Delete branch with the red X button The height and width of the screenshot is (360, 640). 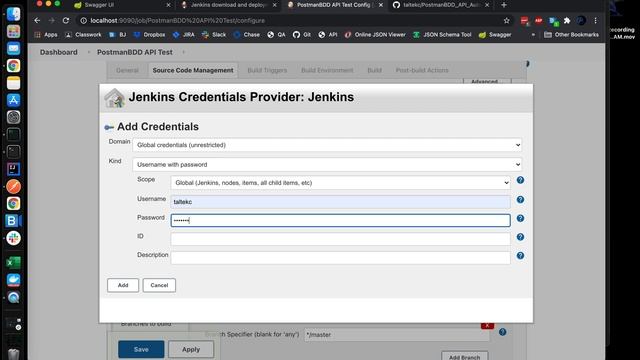(487, 325)
